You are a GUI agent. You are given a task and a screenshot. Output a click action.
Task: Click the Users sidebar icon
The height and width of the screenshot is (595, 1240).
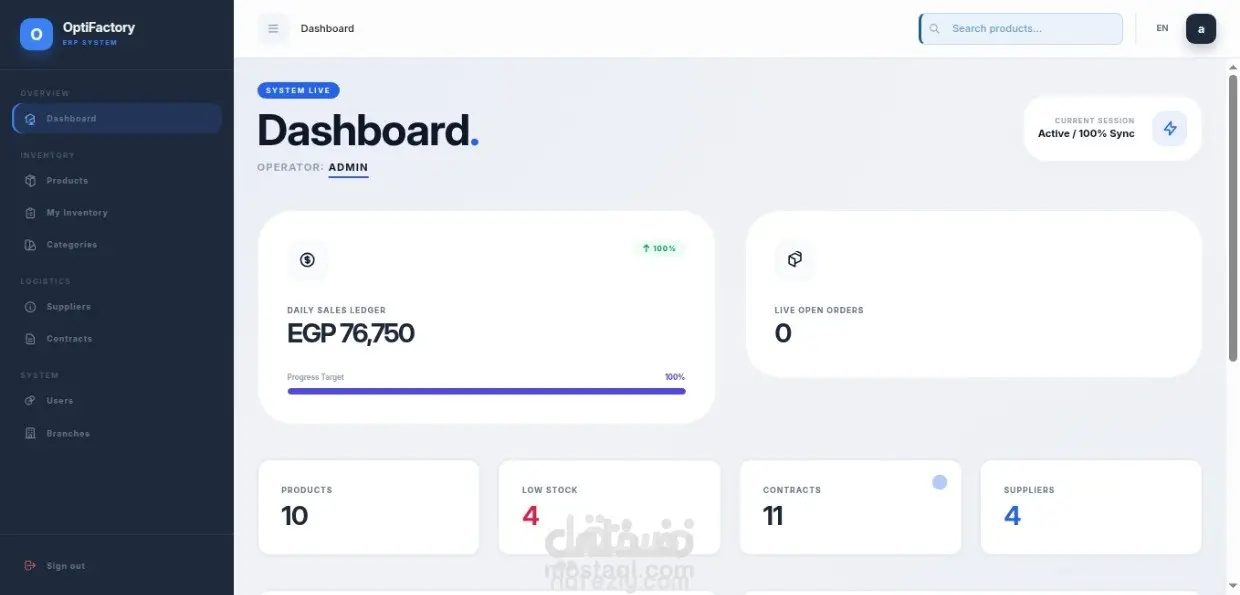point(30,401)
